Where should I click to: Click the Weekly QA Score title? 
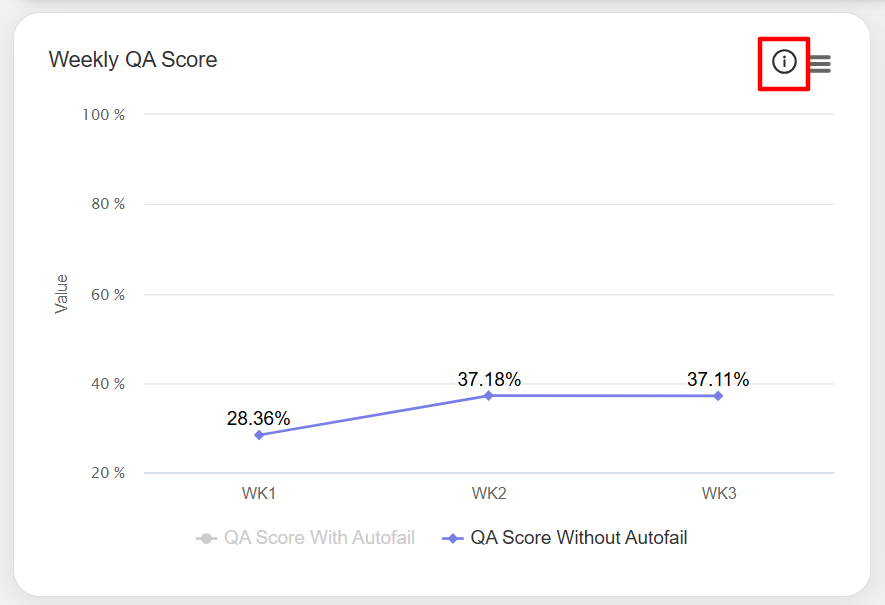pyautogui.click(x=133, y=60)
